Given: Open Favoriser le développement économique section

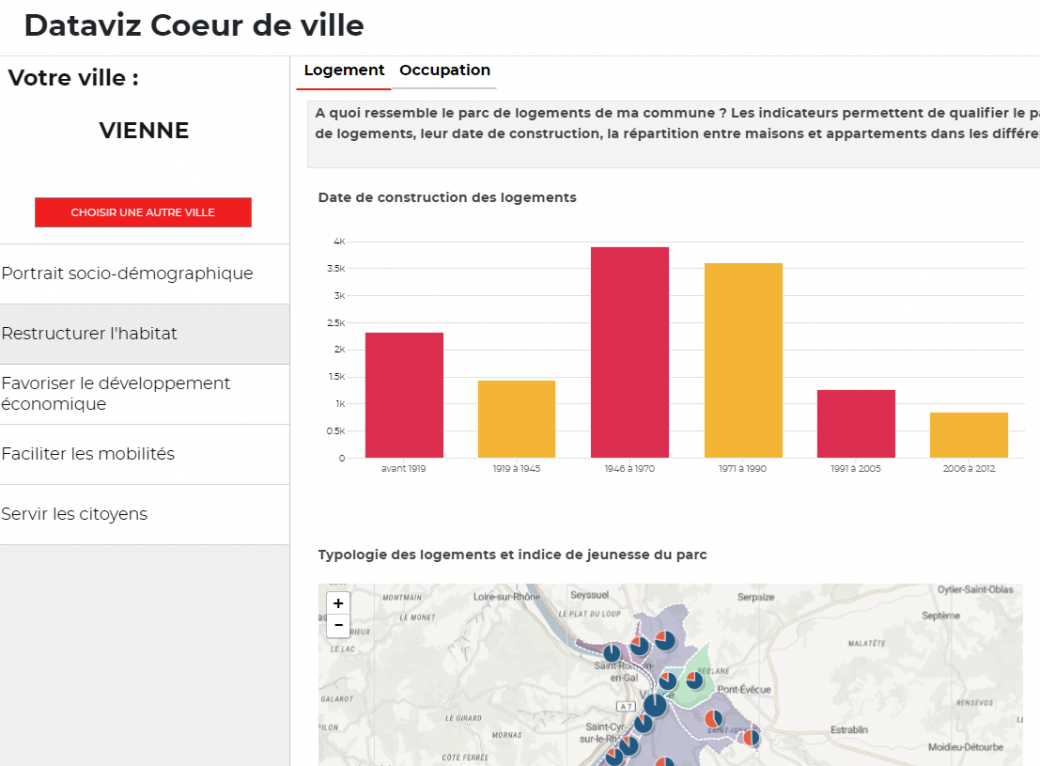Looking at the screenshot, I should [x=145, y=394].
